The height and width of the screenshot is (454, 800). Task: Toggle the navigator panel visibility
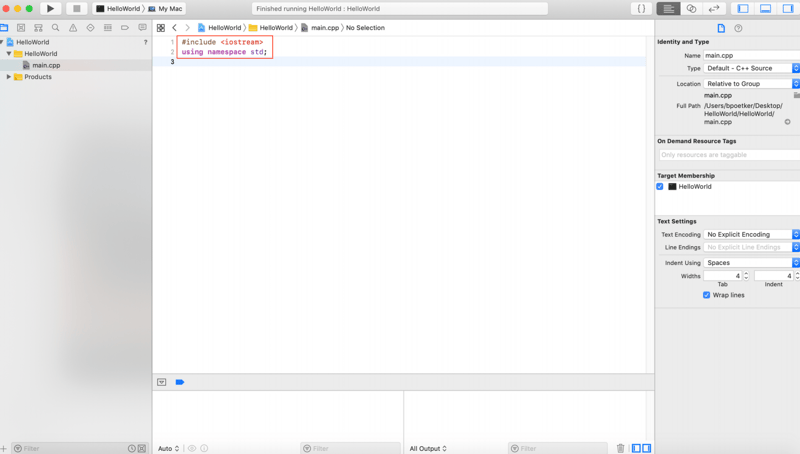(743, 9)
